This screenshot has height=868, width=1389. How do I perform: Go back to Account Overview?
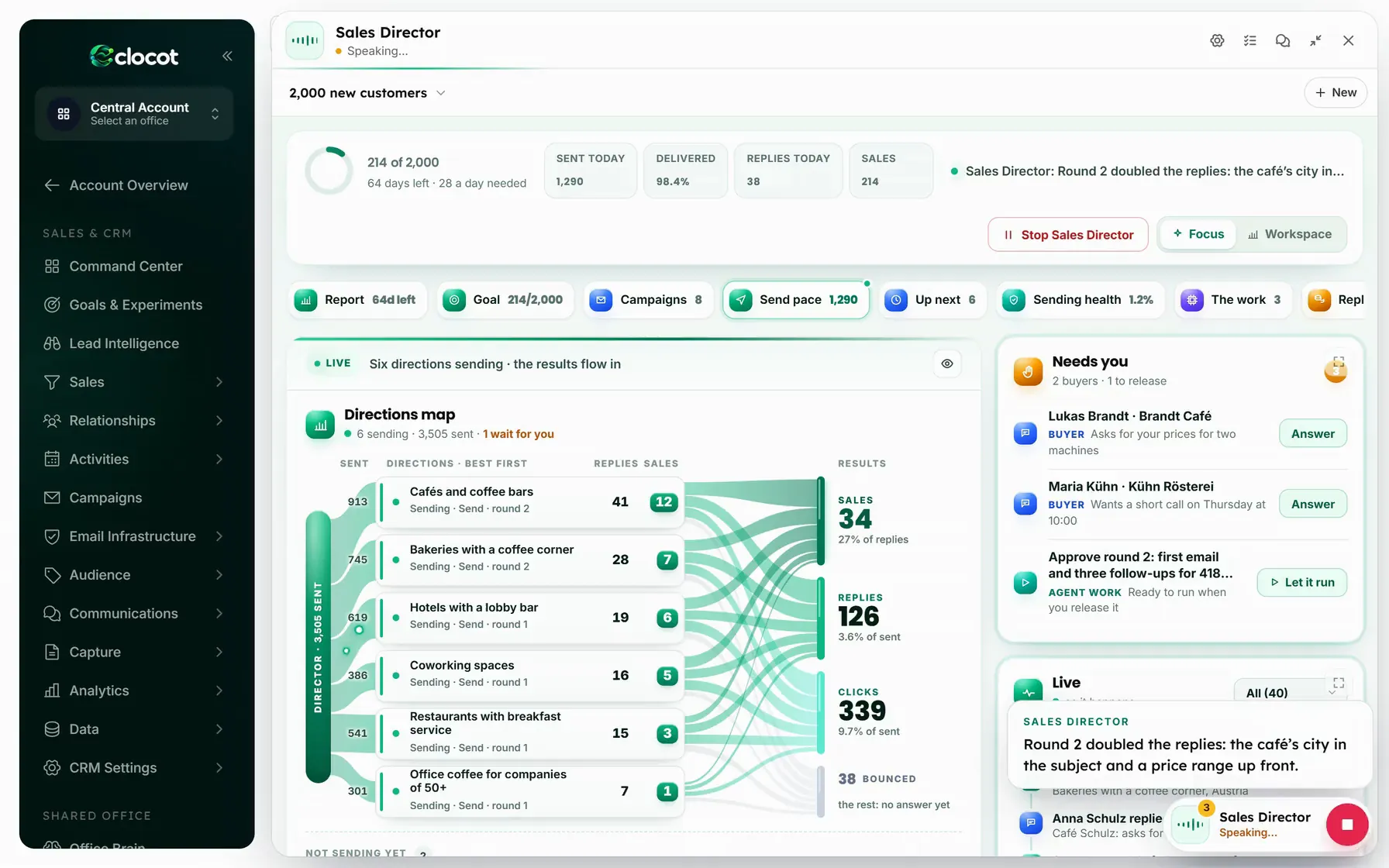pyautogui.click(x=116, y=185)
